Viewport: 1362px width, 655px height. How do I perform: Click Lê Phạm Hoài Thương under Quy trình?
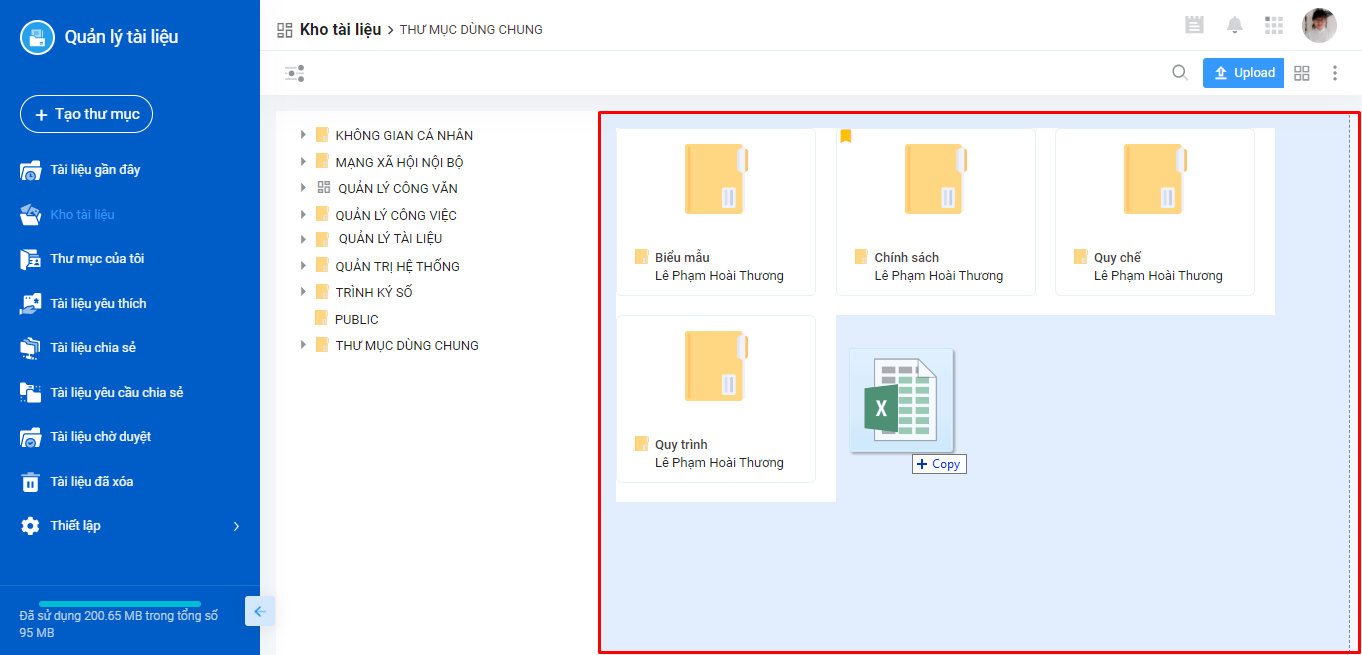click(719, 463)
